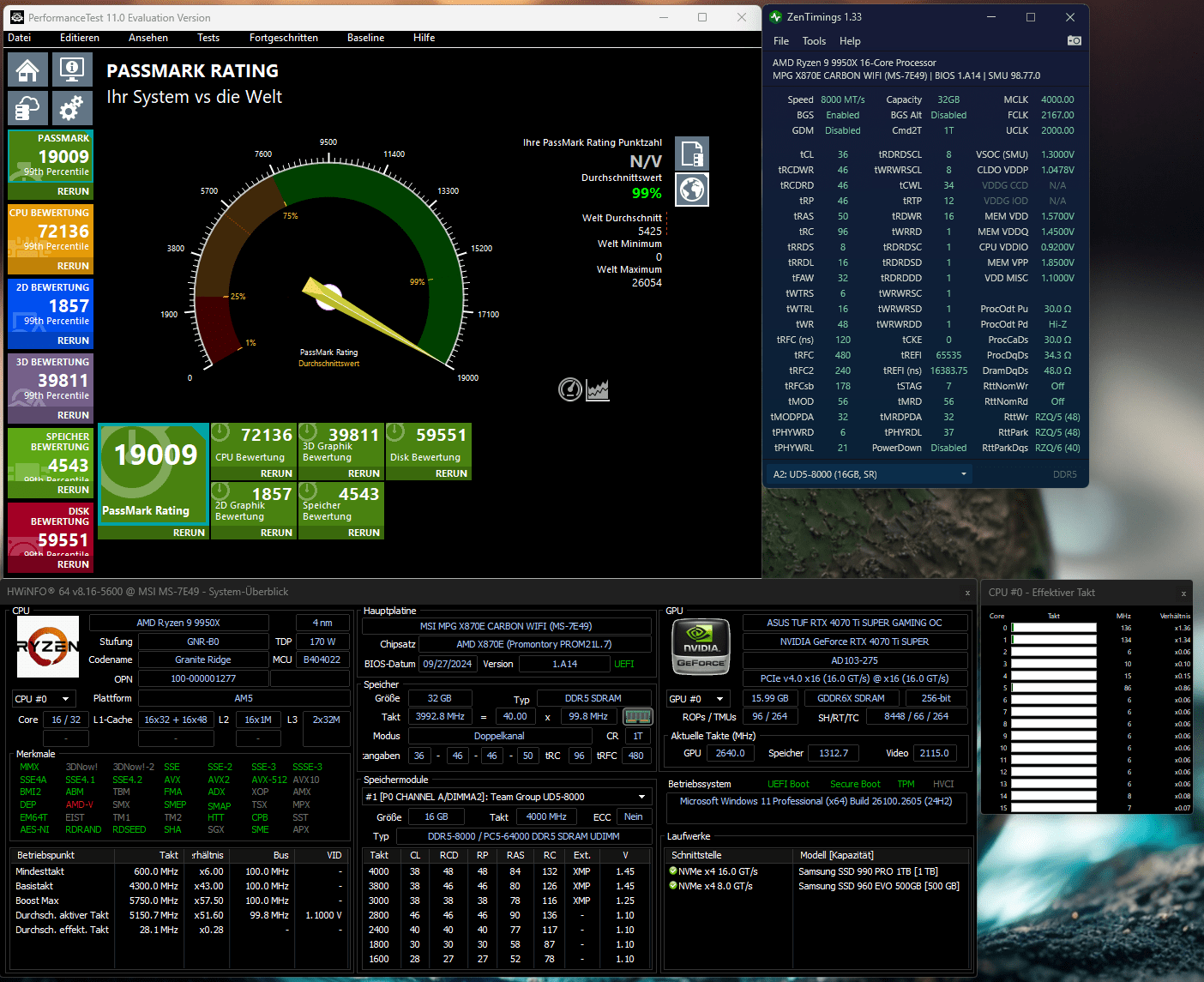Click the ZenTimings title bar app icon
The height and width of the screenshot is (982, 1204).
(775, 17)
